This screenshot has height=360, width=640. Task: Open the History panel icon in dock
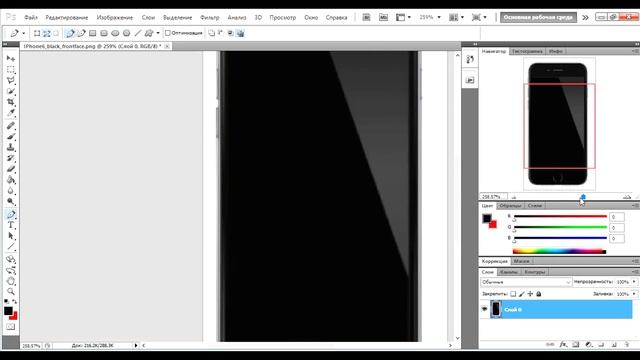pos(470,60)
